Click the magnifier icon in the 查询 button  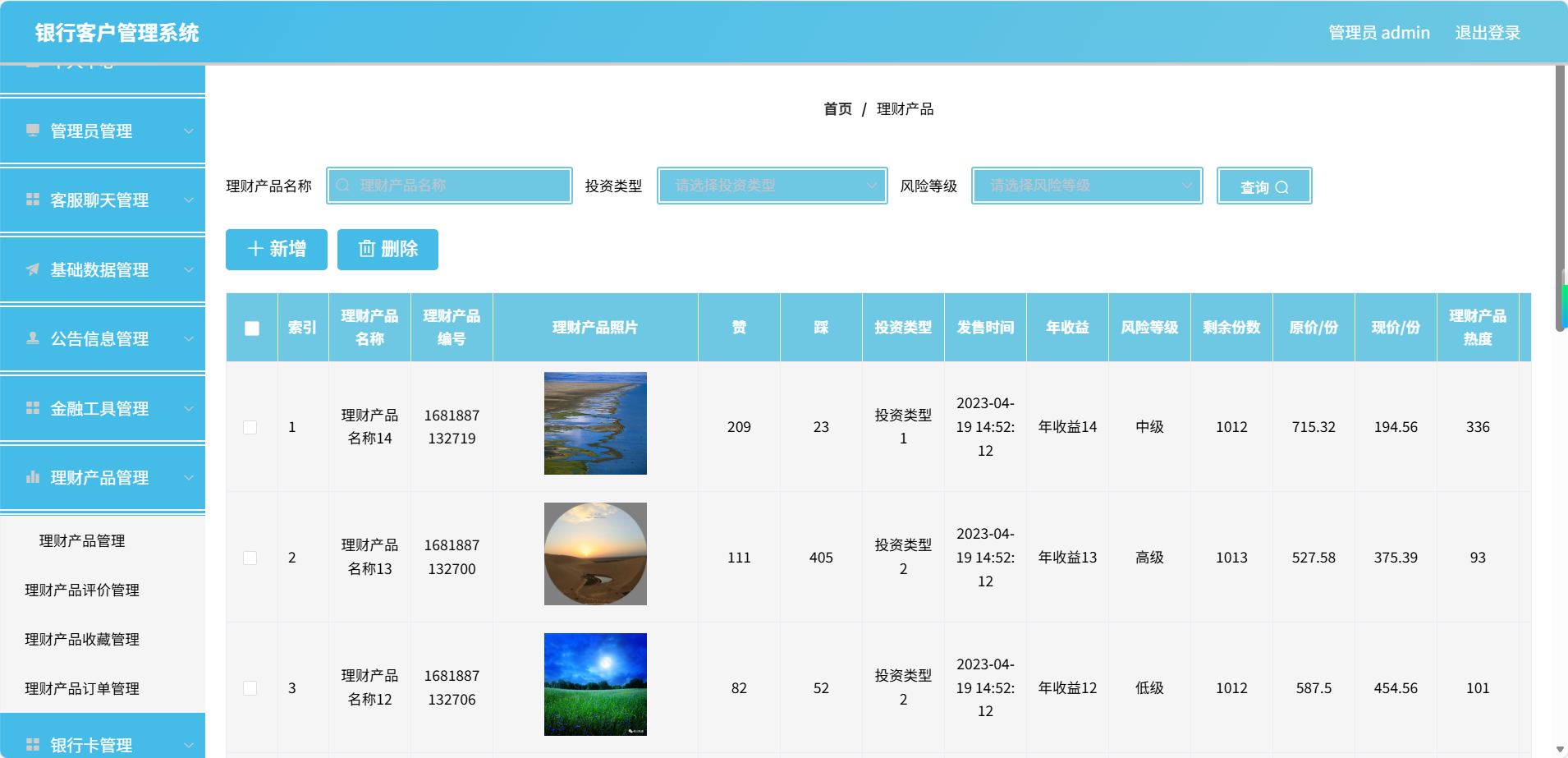[x=1281, y=187]
